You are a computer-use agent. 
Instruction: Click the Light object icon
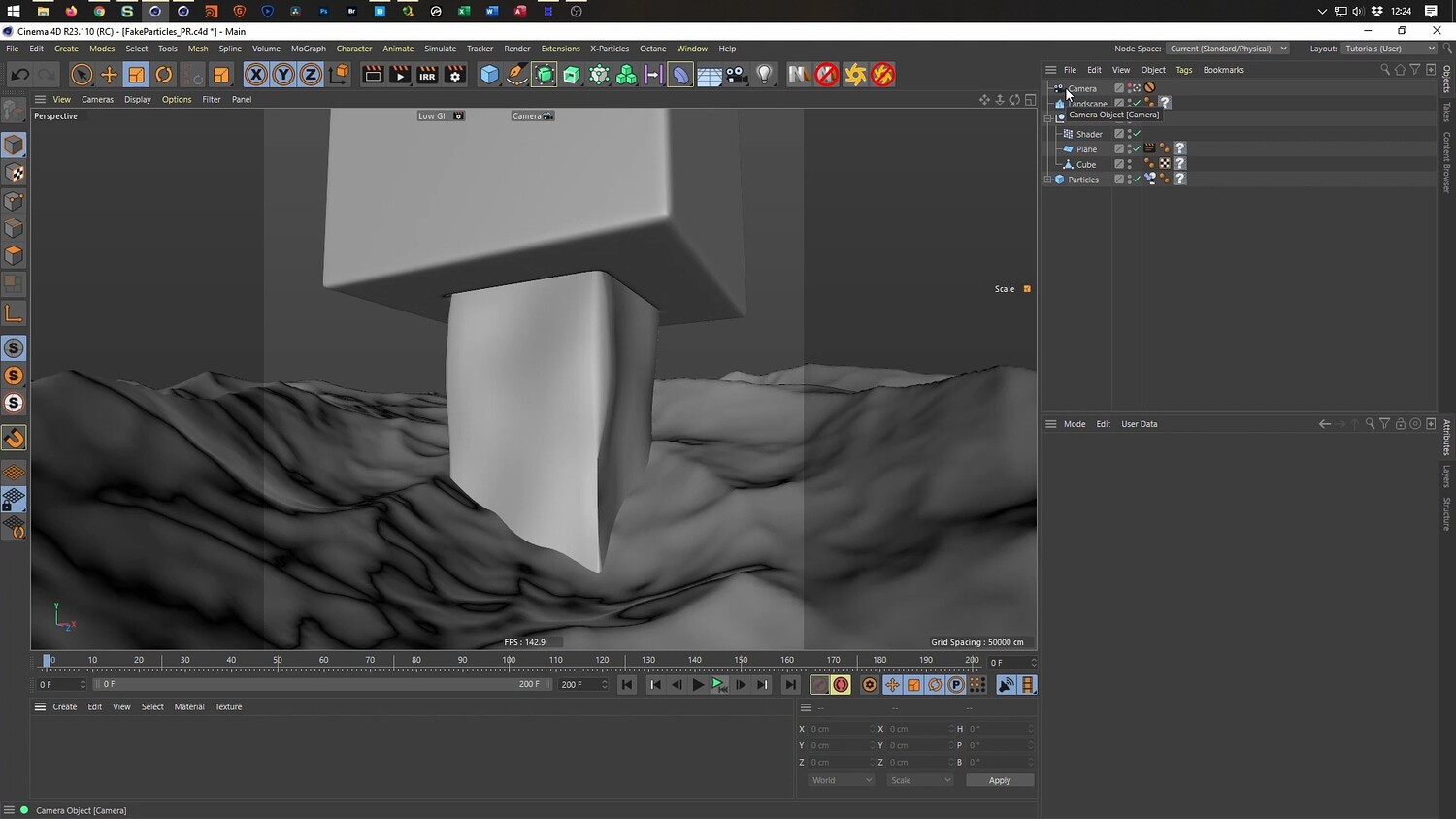(x=765, y=75)
